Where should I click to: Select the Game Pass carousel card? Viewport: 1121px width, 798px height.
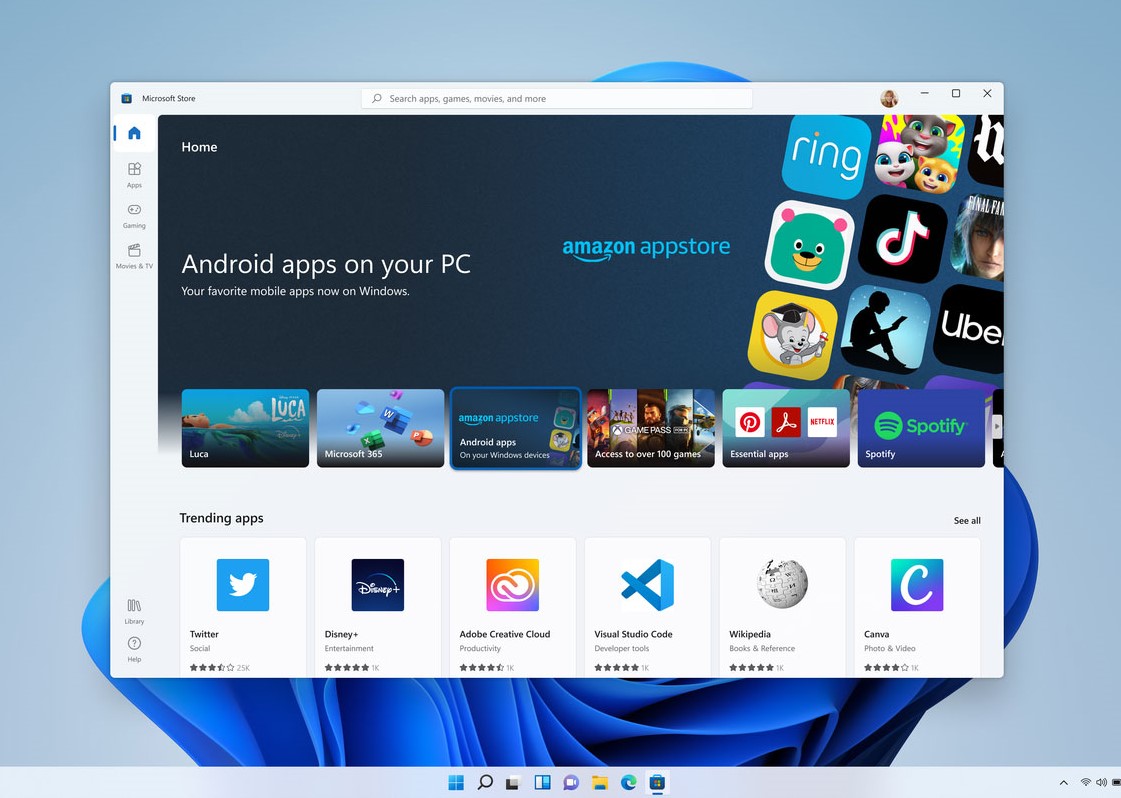(x=651, y=428)
